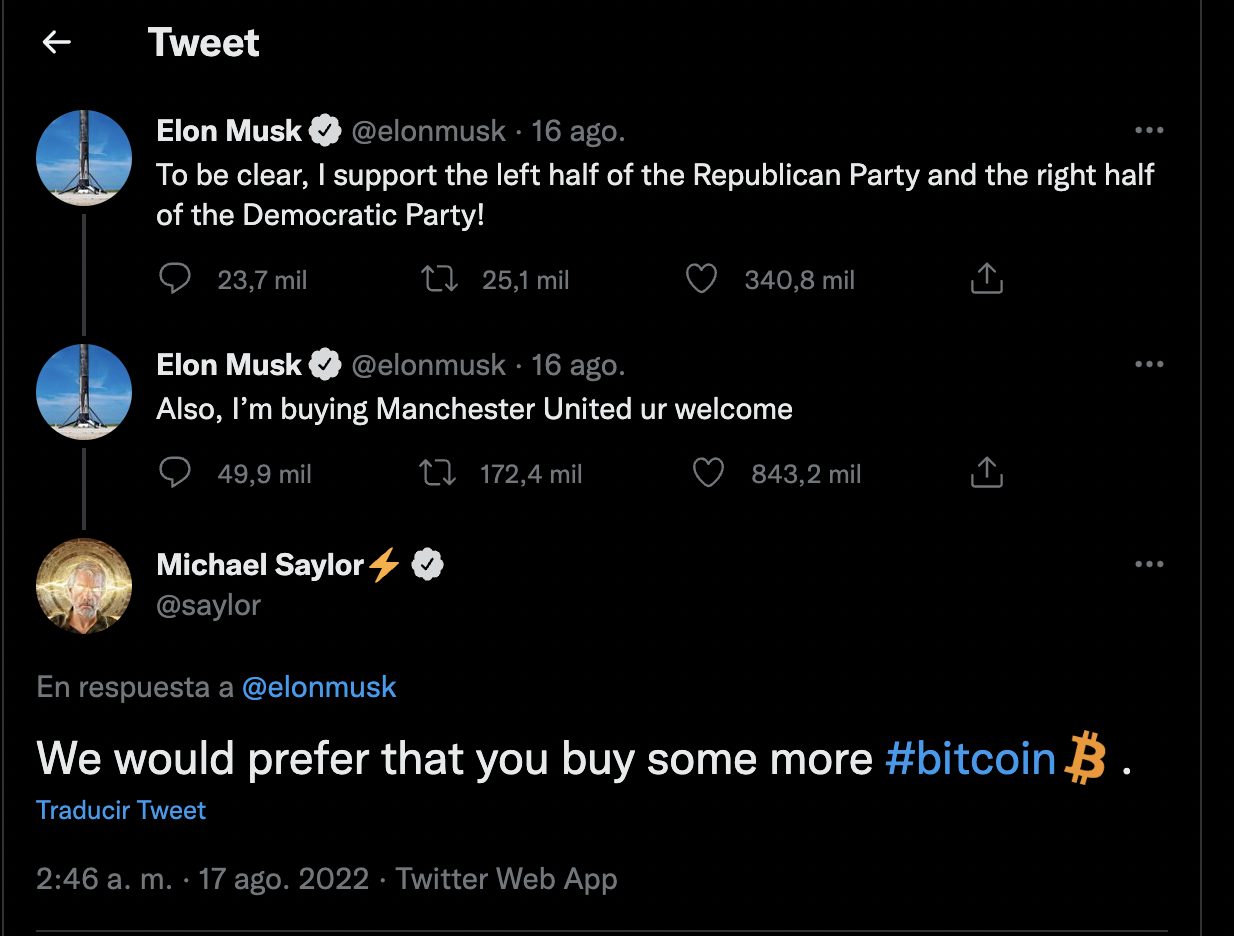Reply to the Republican Party tweet
The width and height of the screenshot is (1234, 936).
[175, 280]
